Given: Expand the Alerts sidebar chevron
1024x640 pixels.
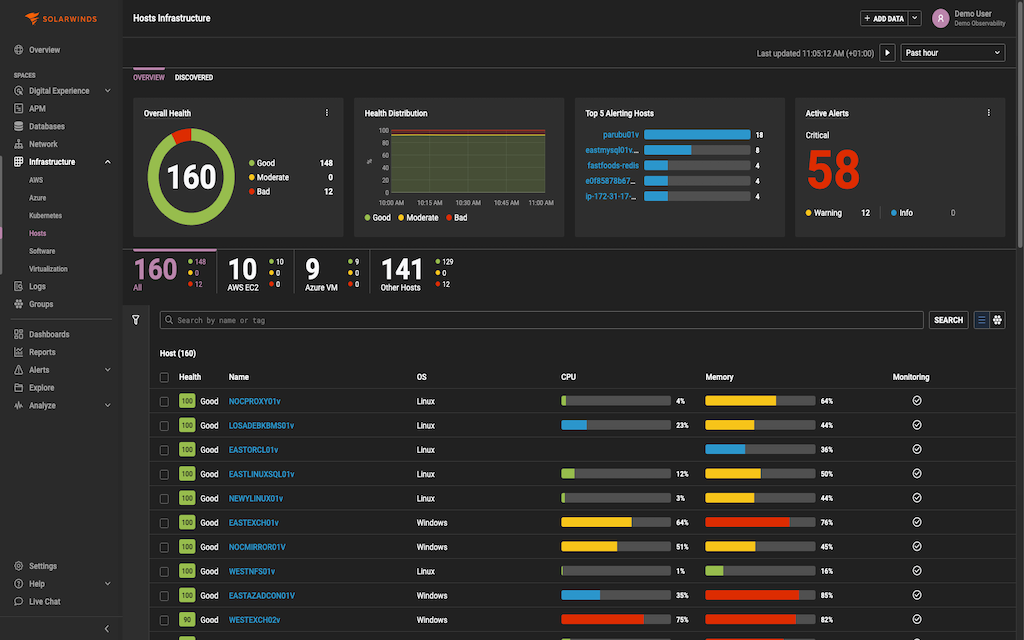Looking at the screenshot, I should [x=108, y=370].
